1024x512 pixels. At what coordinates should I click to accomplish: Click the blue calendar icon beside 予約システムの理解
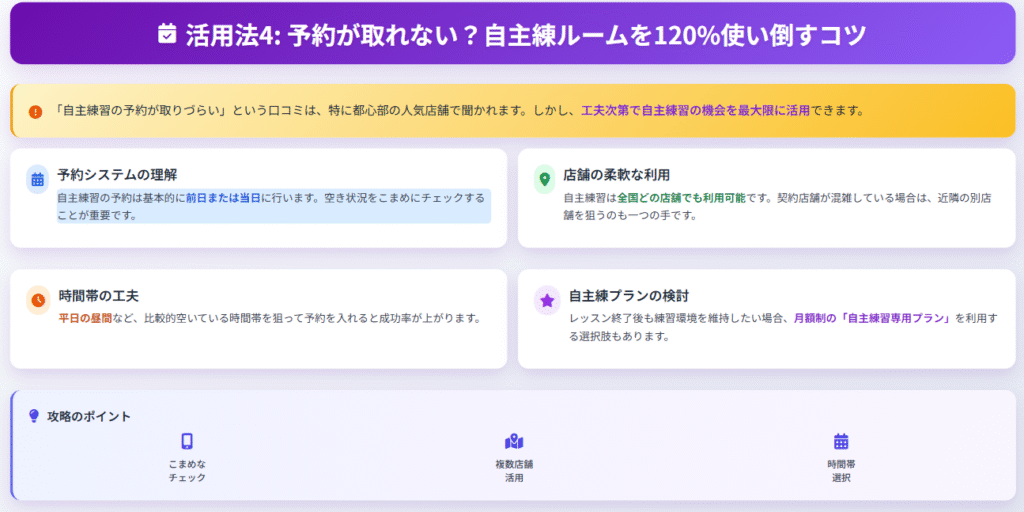[x=38, y=180]
